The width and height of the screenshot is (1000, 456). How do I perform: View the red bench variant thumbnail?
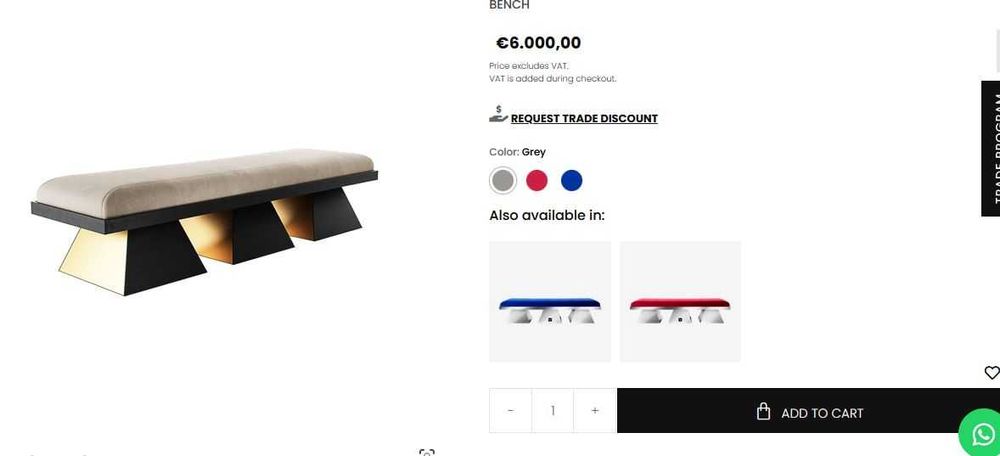pyautogui.click(x=680, y=302)
